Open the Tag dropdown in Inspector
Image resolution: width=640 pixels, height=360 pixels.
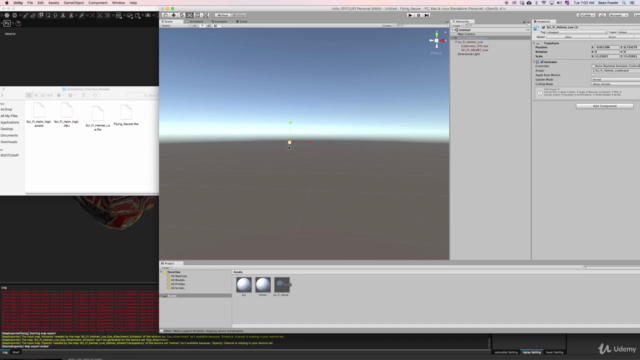[x=577, y=32]
